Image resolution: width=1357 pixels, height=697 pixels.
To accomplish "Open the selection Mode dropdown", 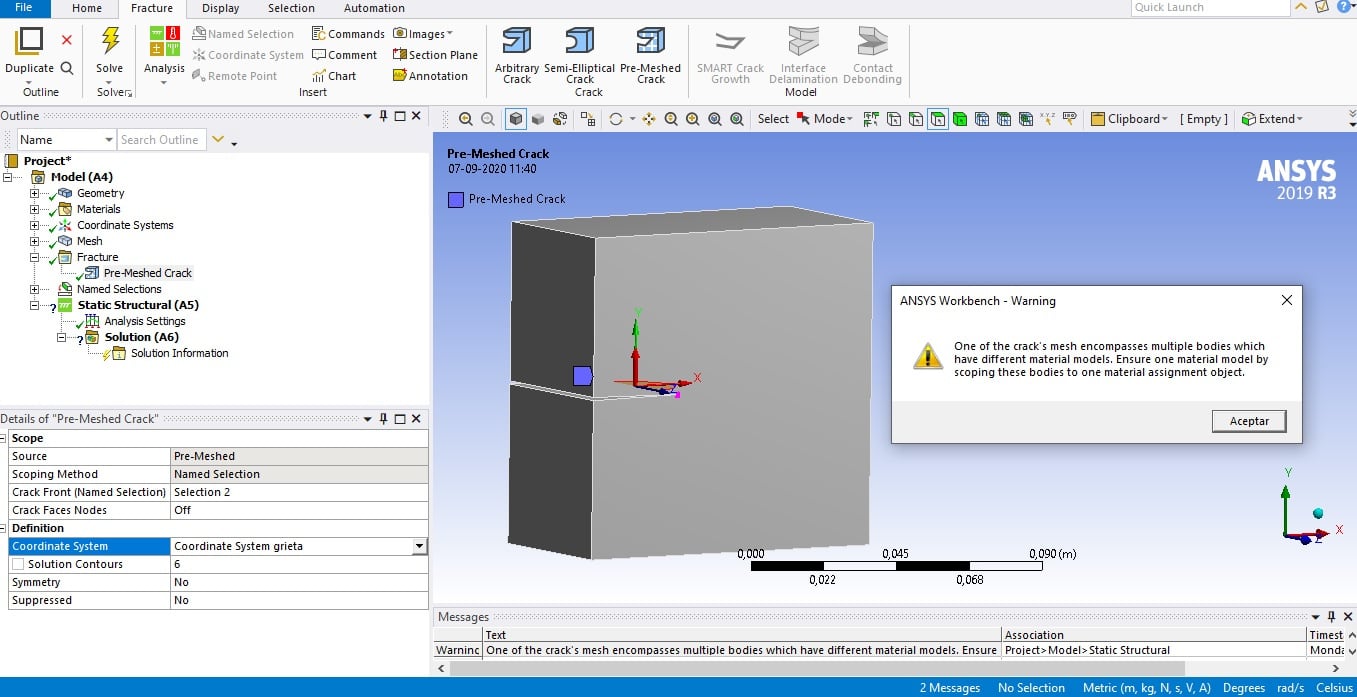I will [824, 119].
